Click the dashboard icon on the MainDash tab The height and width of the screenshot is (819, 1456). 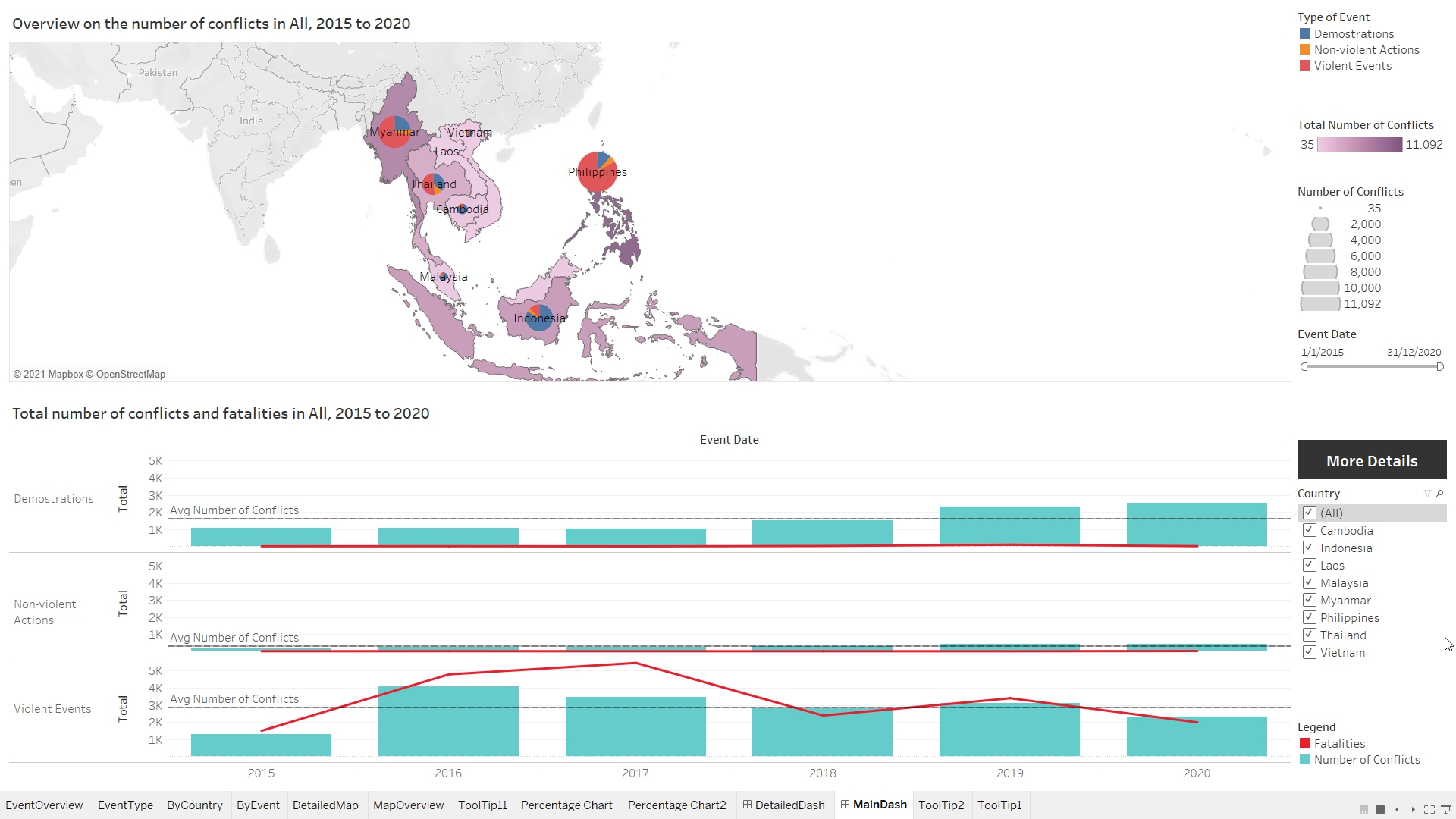846,805
